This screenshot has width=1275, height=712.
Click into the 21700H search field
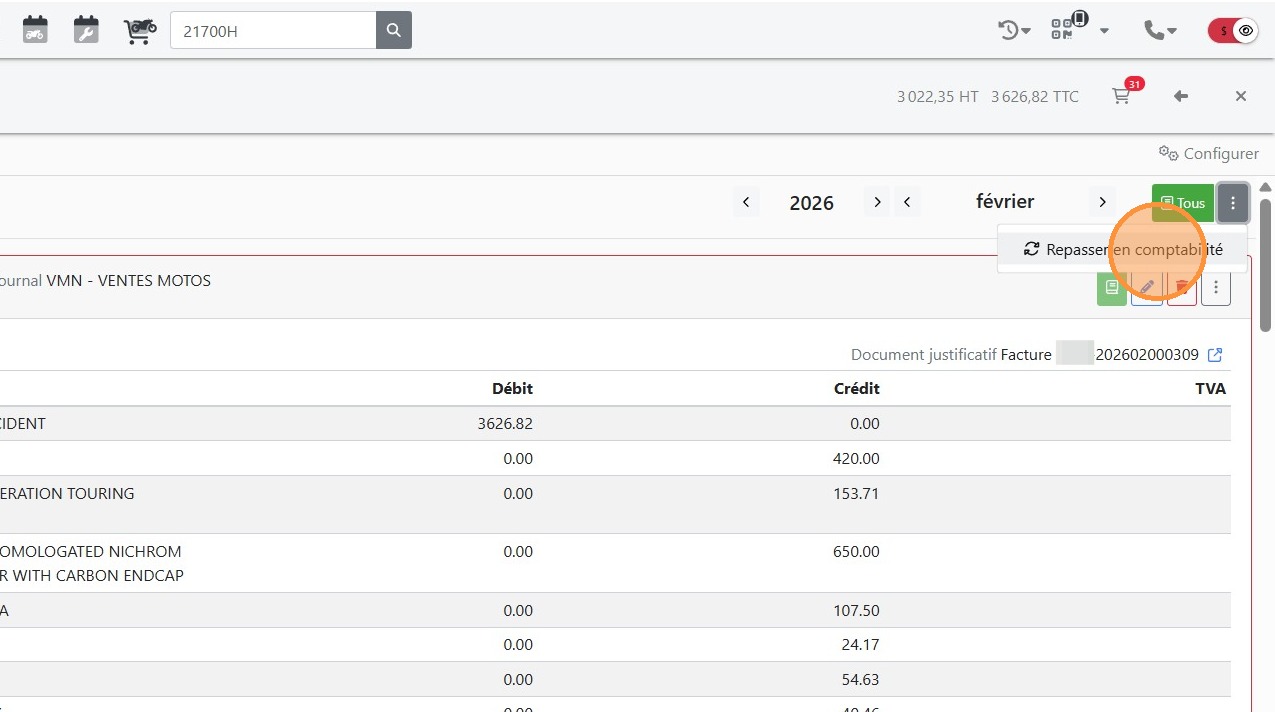[x=272, y=30]
